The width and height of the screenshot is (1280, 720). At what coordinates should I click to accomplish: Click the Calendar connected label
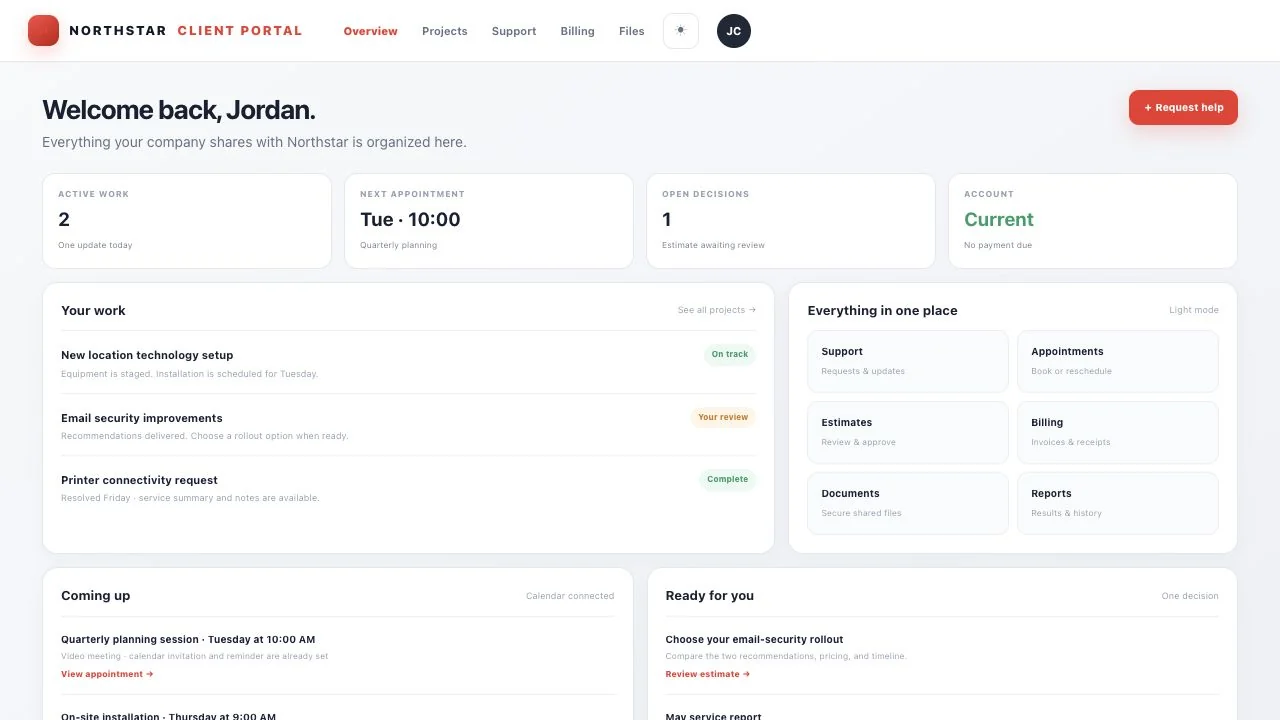point(570,596)
